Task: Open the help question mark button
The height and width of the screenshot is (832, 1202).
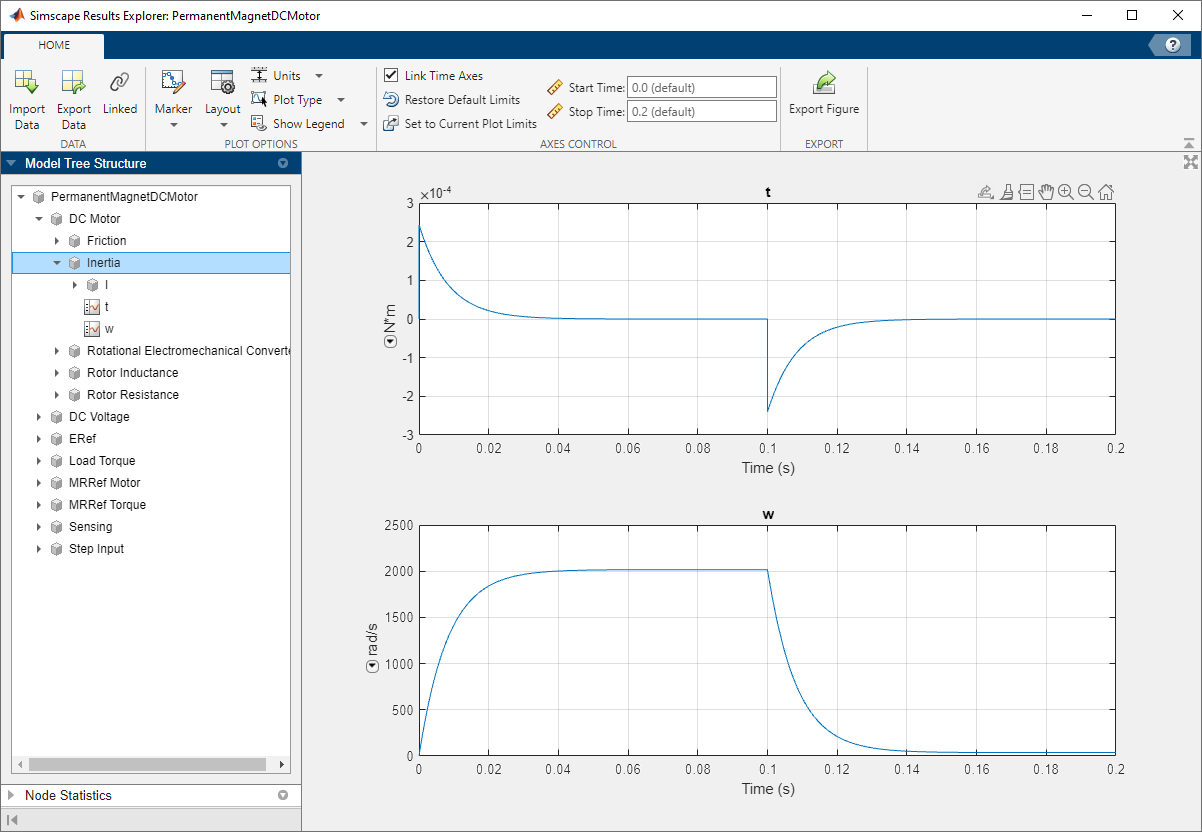Action: pos(1173,45)
